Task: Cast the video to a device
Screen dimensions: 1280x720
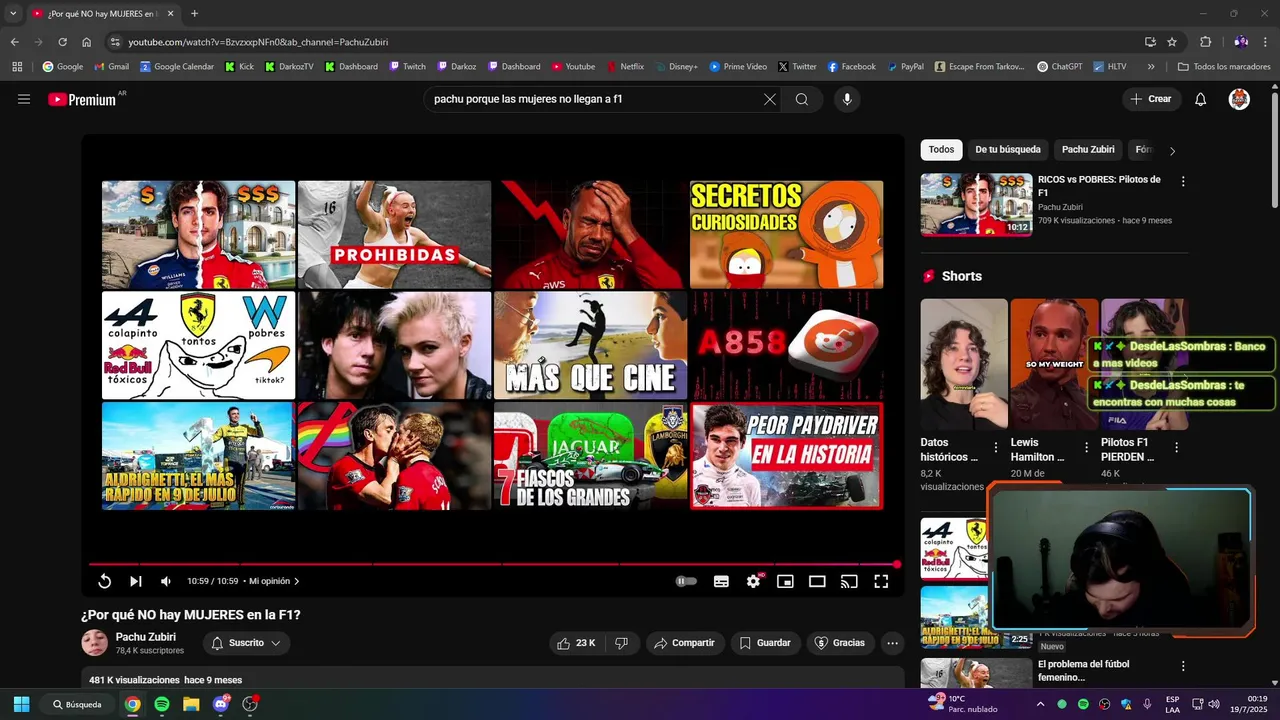Action: click(x=849, y=581)
